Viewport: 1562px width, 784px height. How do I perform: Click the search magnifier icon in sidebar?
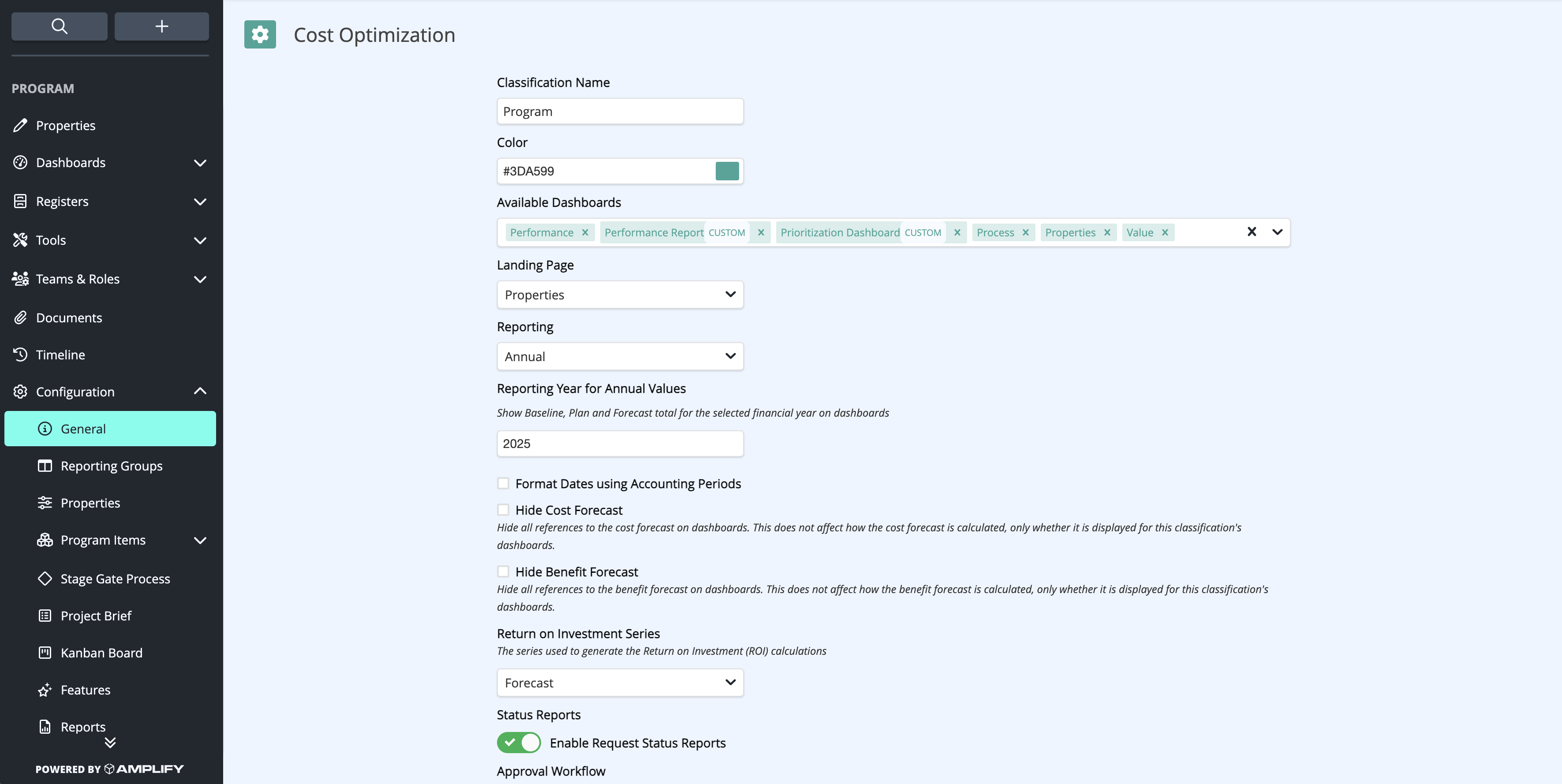[60, 26]
